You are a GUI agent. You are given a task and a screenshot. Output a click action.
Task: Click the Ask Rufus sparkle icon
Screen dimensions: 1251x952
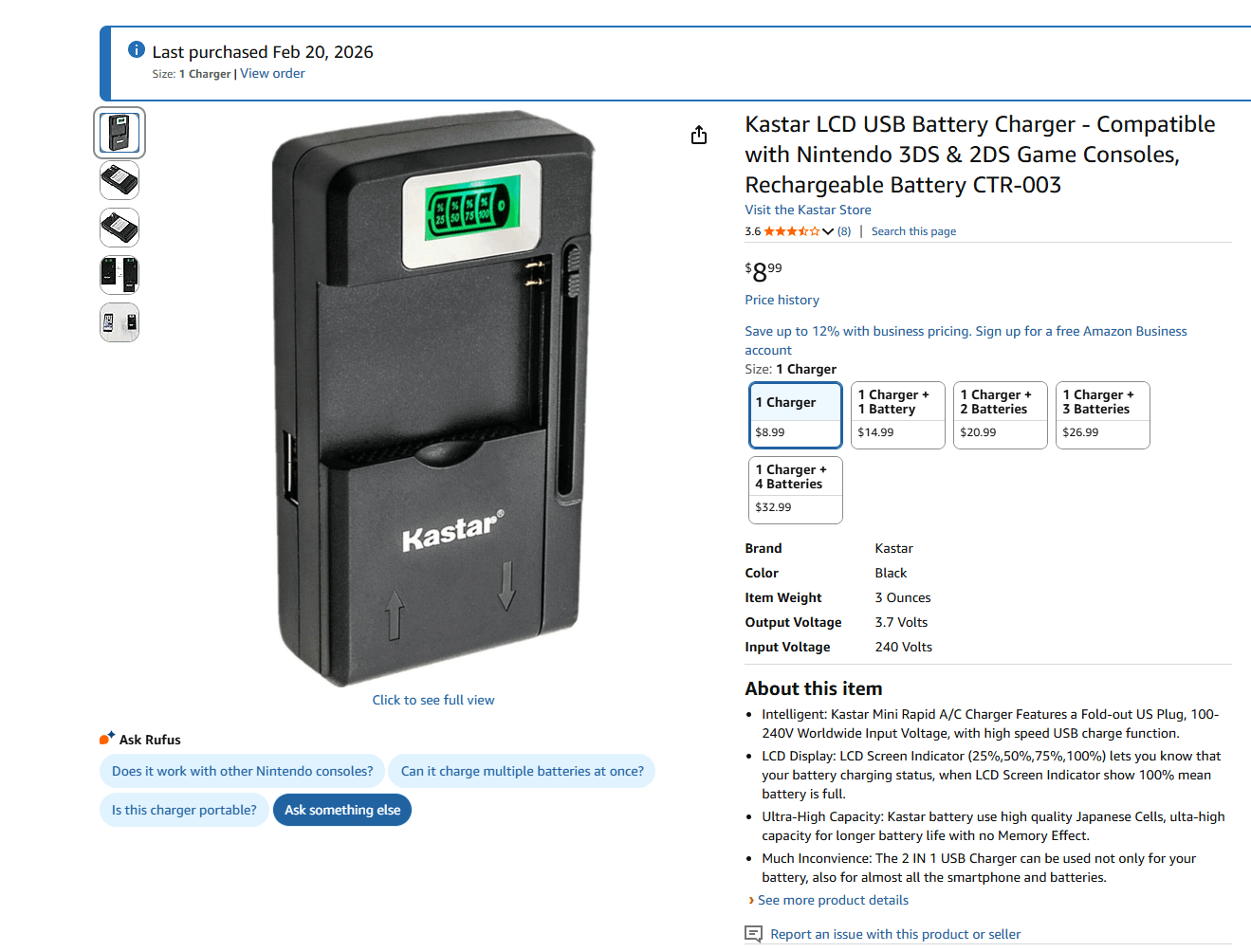pyautogui.click(x=107, y=738)
